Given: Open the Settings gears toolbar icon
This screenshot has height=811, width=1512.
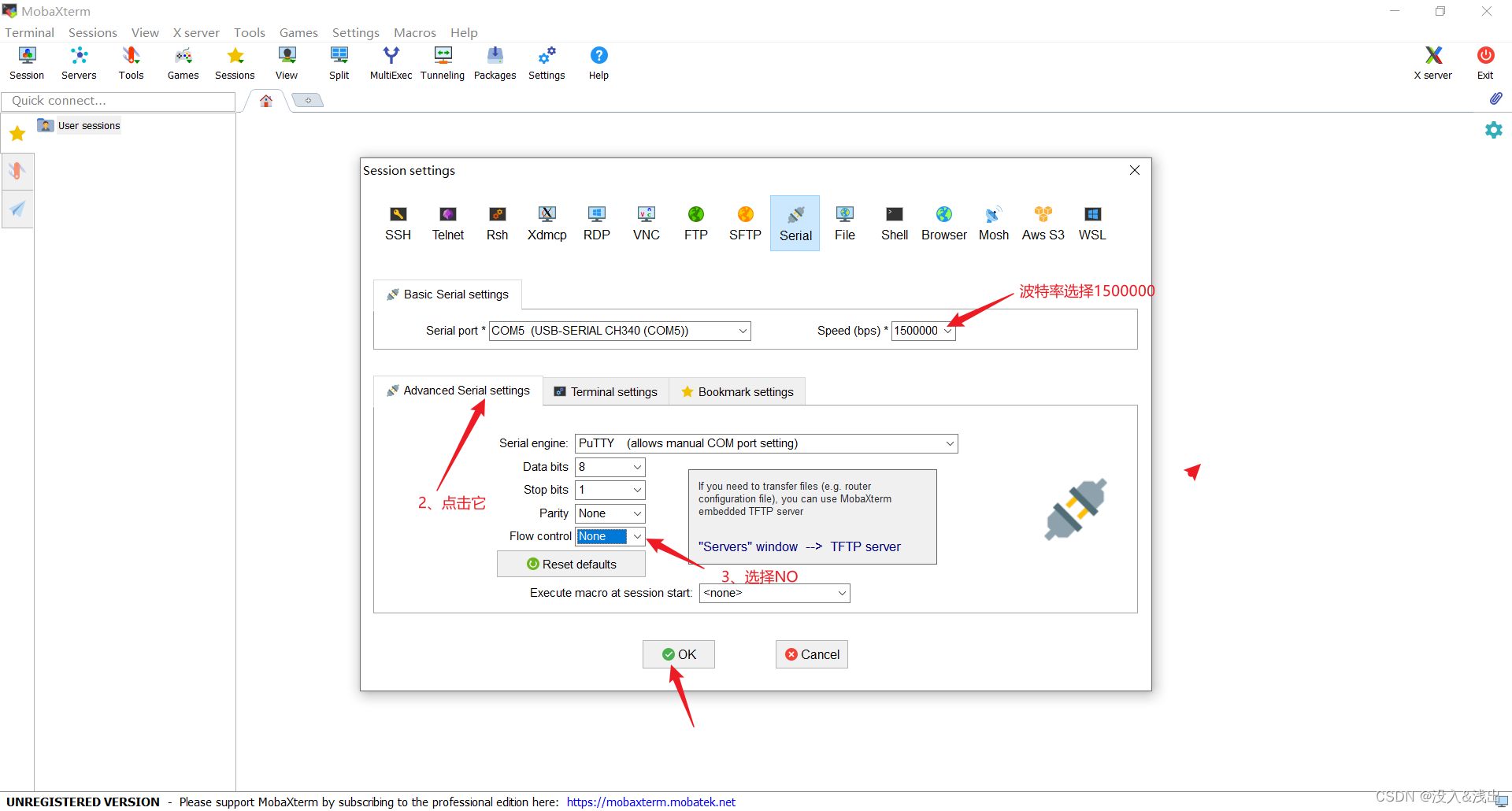Looking at the screenshot, I should click(547, 63).
